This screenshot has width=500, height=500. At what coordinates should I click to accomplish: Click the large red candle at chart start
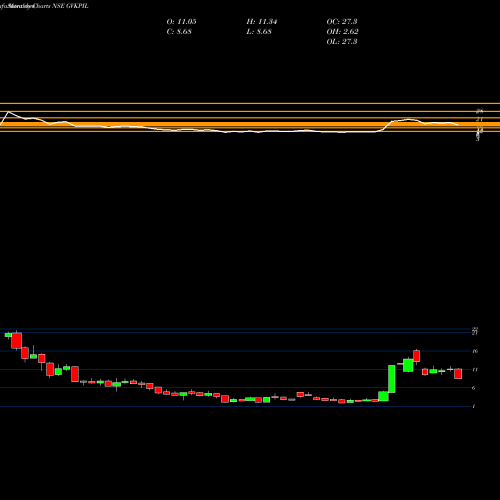pyautogui.click(x=16, y=341)
